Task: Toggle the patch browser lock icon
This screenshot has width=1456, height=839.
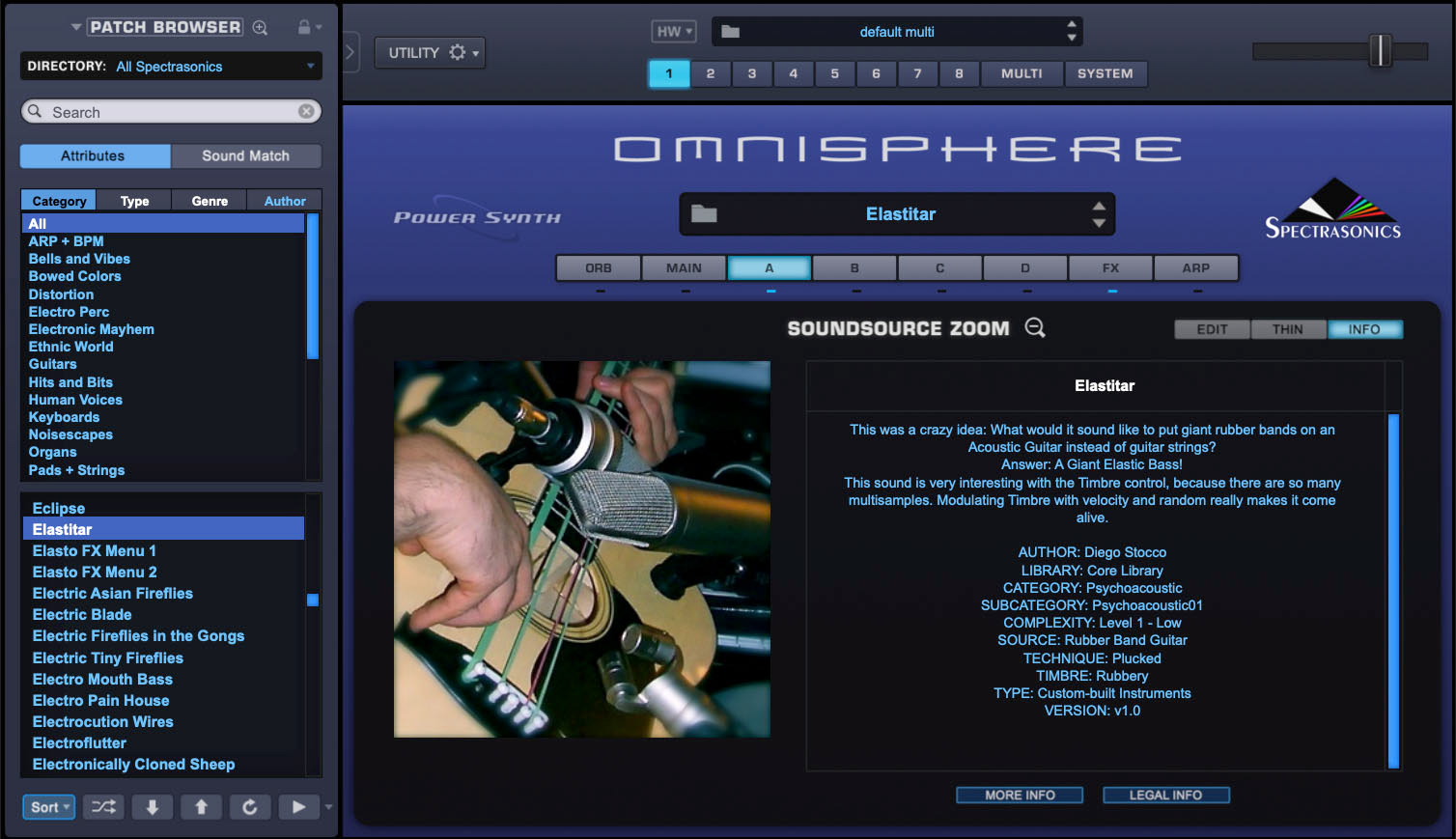Action: (304, 27)
